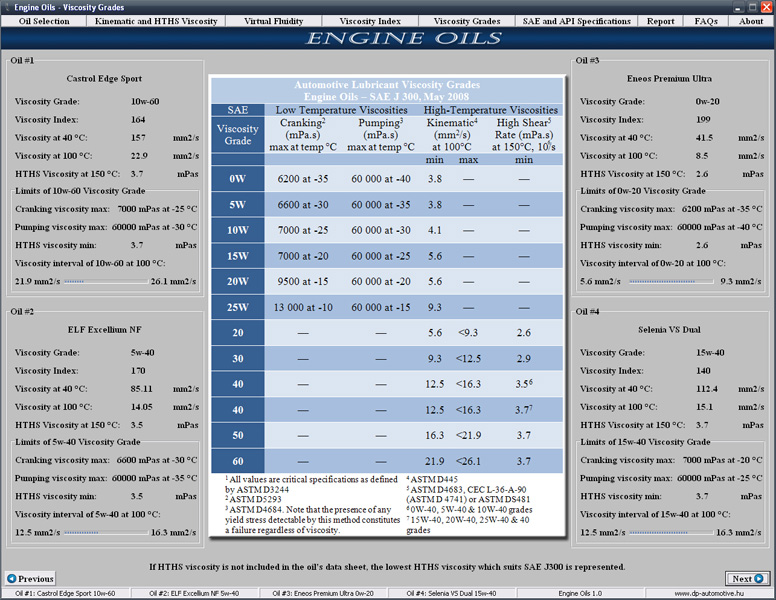Click the 5W row header in SAE table

click(x=238, y=204)
